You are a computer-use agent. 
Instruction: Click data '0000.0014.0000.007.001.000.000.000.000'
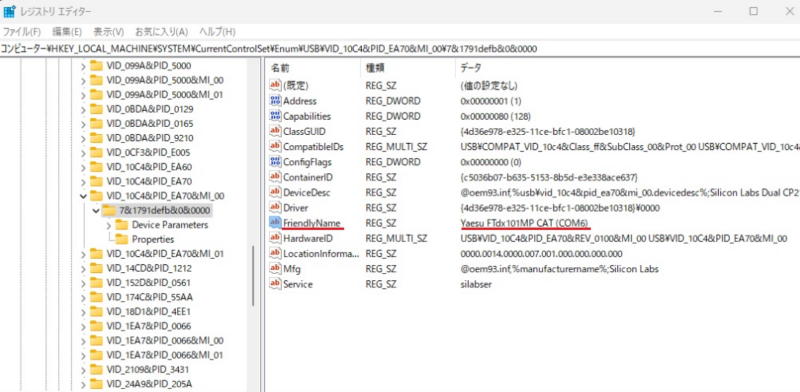pyautogui.click(x=541, y=254)
